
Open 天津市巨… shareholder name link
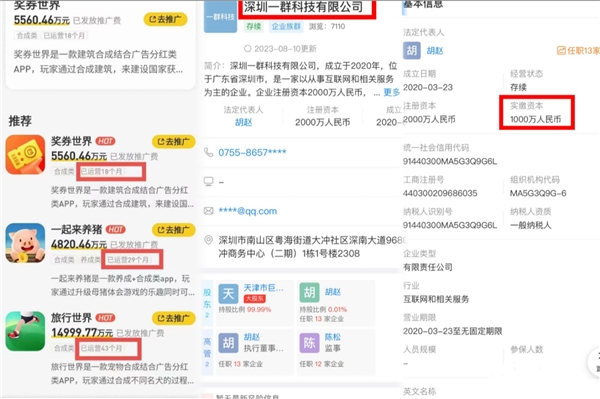click(264, 288)
